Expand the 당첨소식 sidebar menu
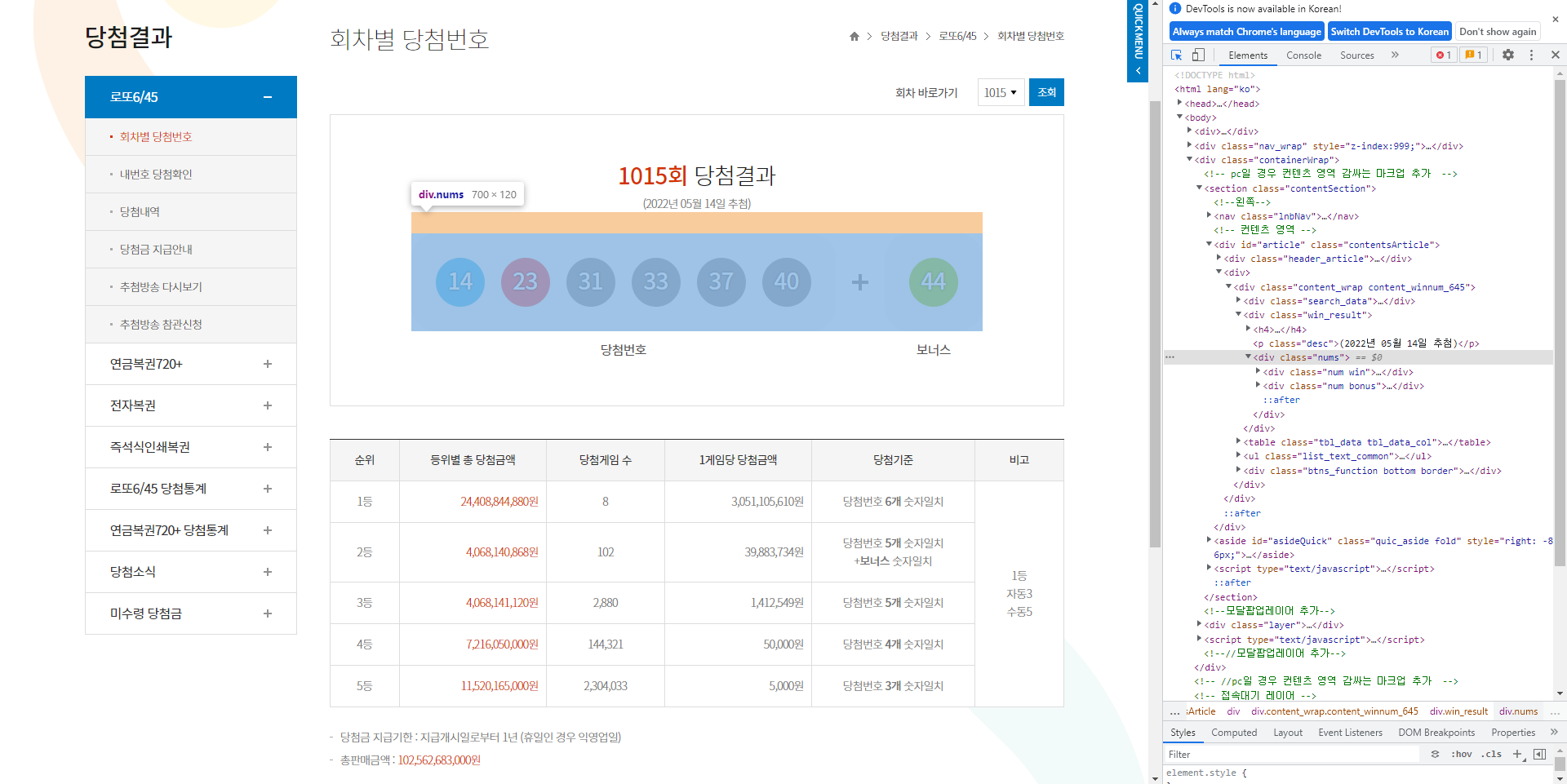1567x784 pixels. point(191,572)
